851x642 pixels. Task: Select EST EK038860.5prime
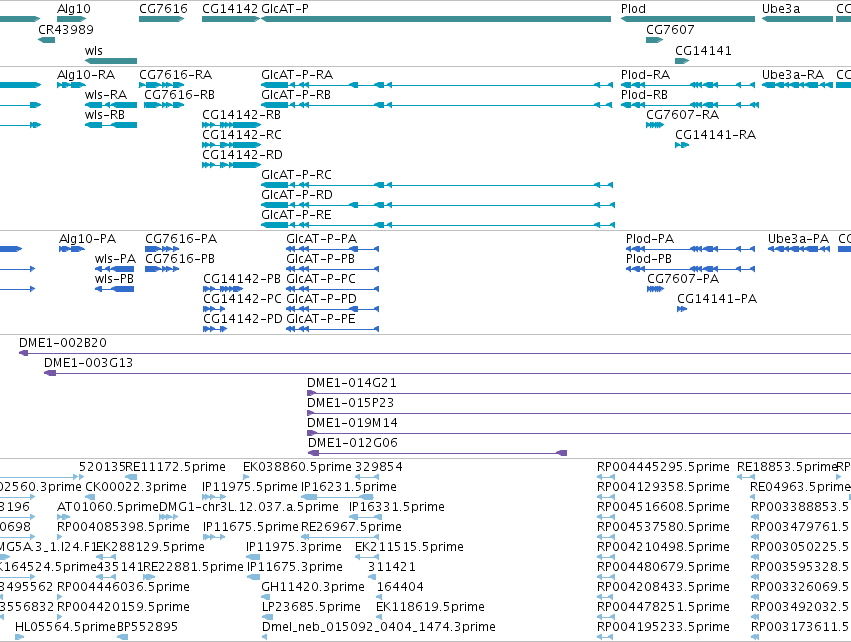297,467
